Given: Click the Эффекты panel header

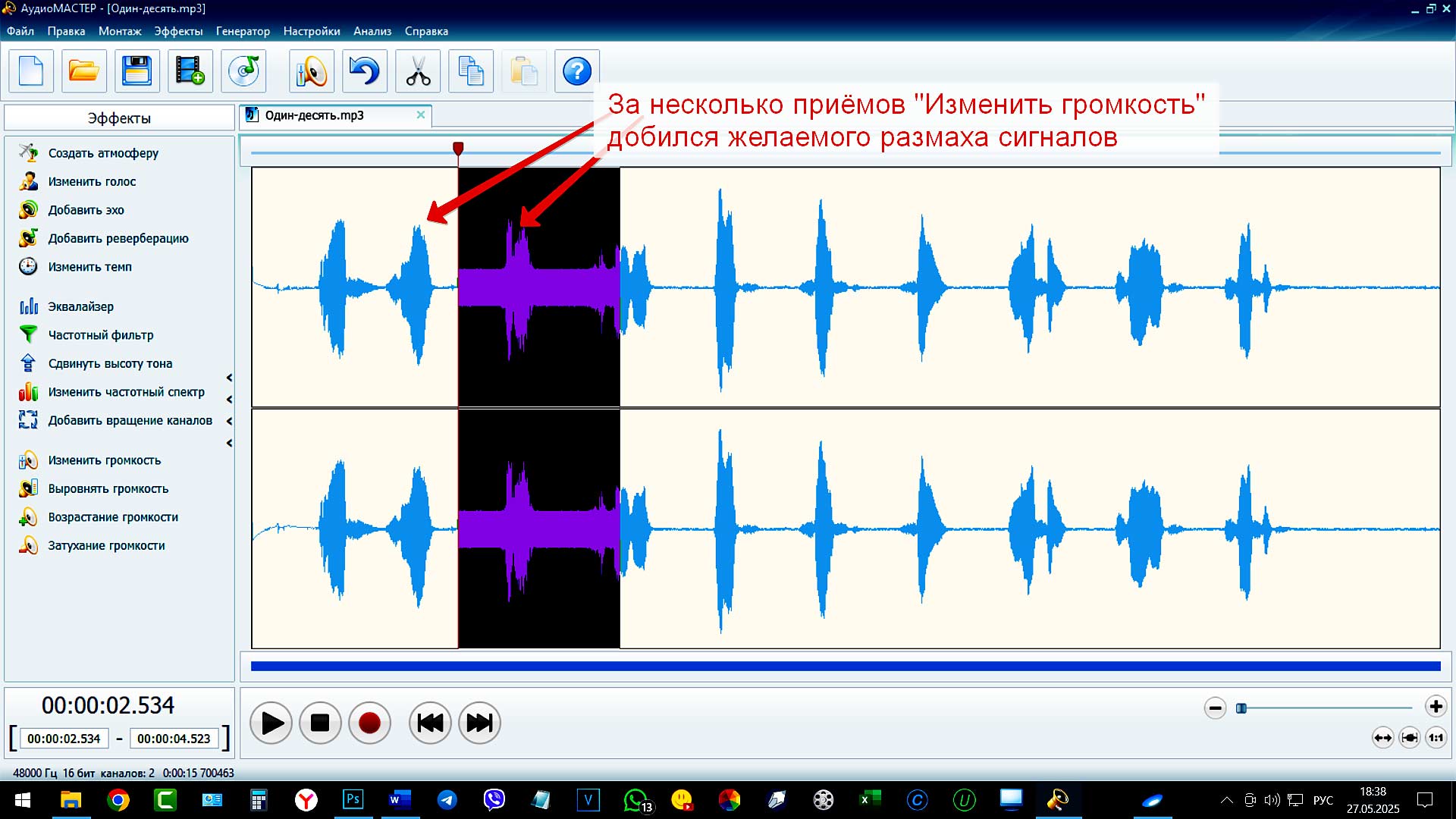Looking at the screenshot, I should pyautogui.click(x=119, y=118).
